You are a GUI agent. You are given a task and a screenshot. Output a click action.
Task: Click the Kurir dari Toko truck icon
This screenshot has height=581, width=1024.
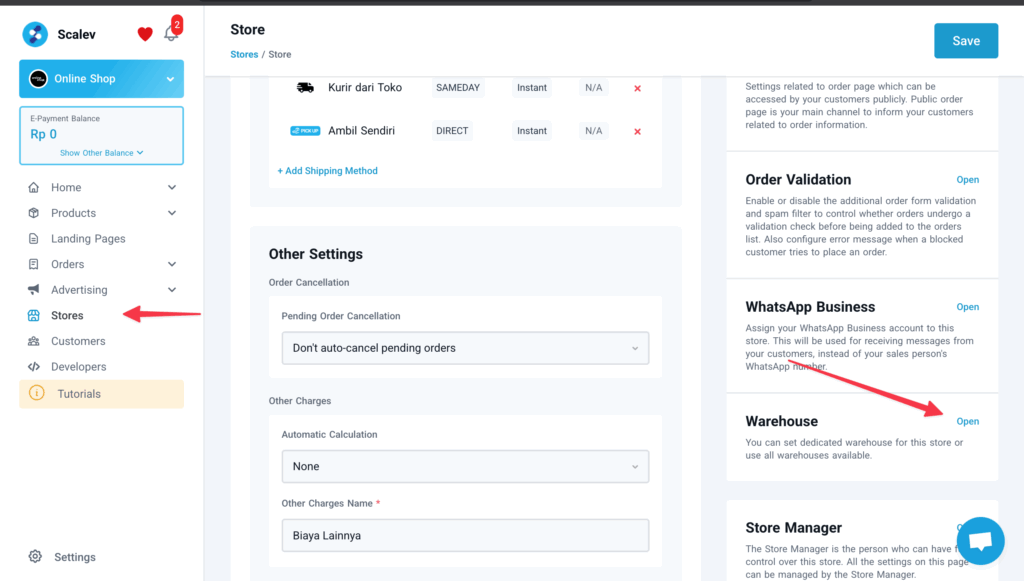pyautogui.click(x=305, y=87)
